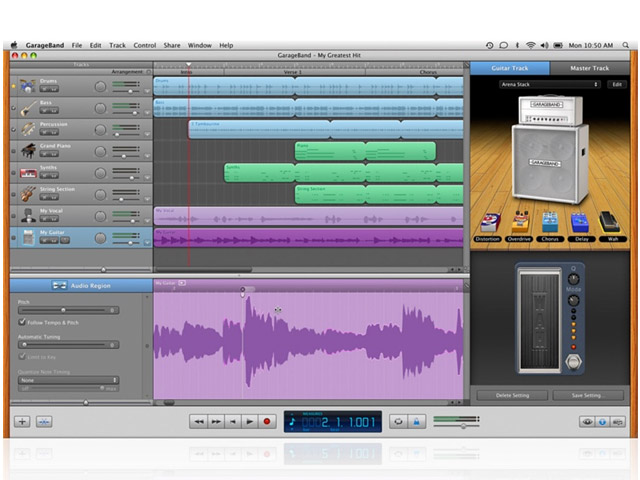Image resolution: width=640 pixels, height=480 pixels.
Task: Open the loop browser eye button
Action: 587,422
